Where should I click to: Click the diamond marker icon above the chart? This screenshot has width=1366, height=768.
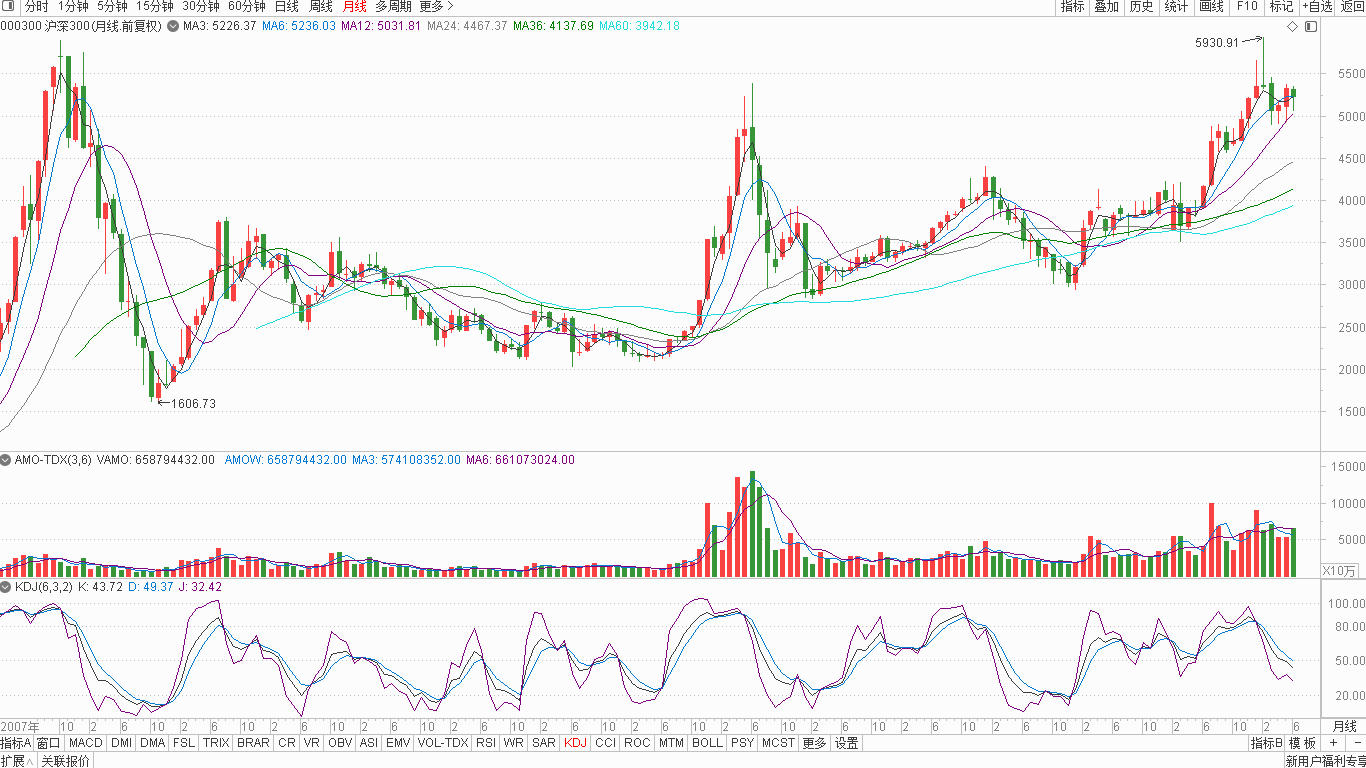click(1292, 26)
